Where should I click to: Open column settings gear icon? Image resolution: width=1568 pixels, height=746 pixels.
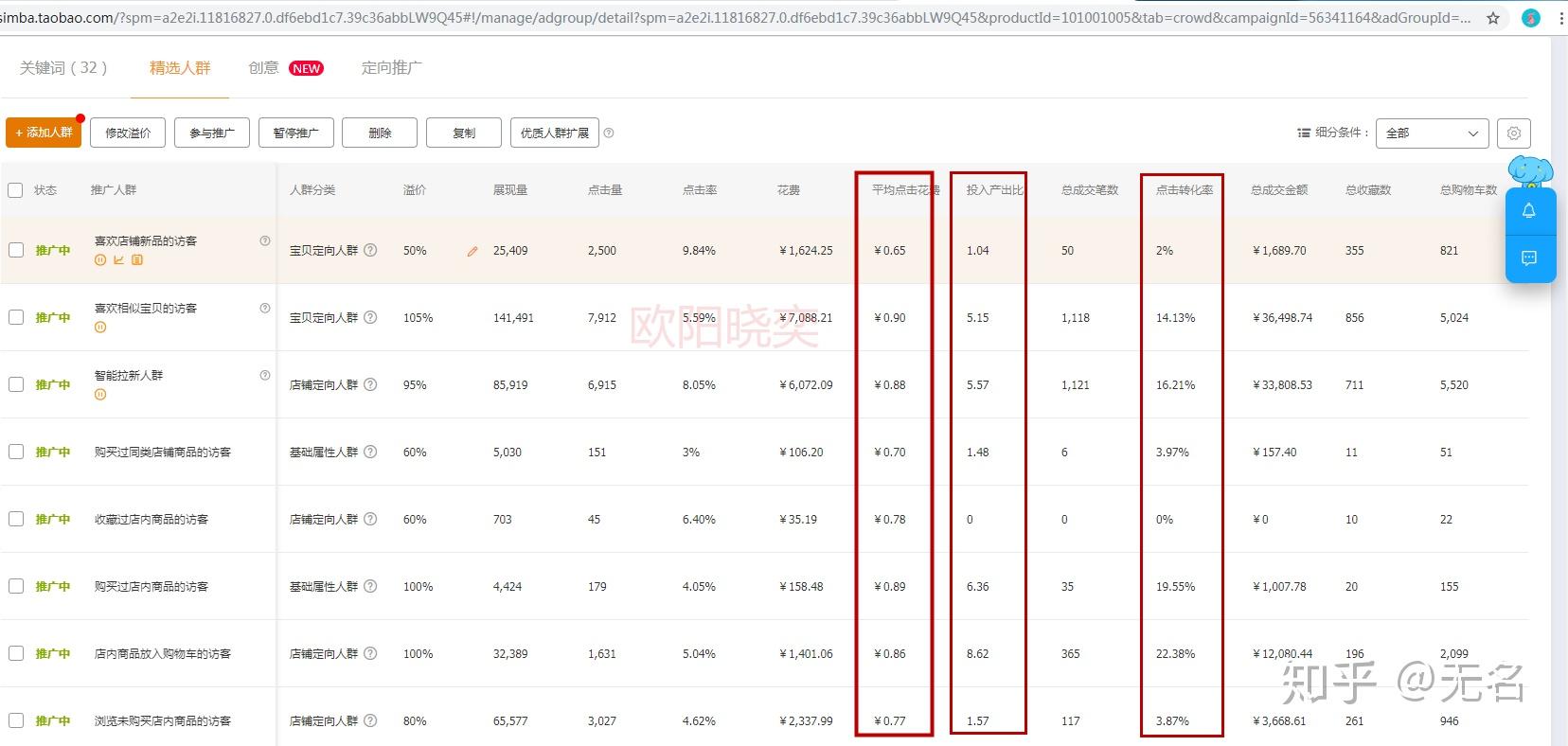click(x=1514, y=133)
